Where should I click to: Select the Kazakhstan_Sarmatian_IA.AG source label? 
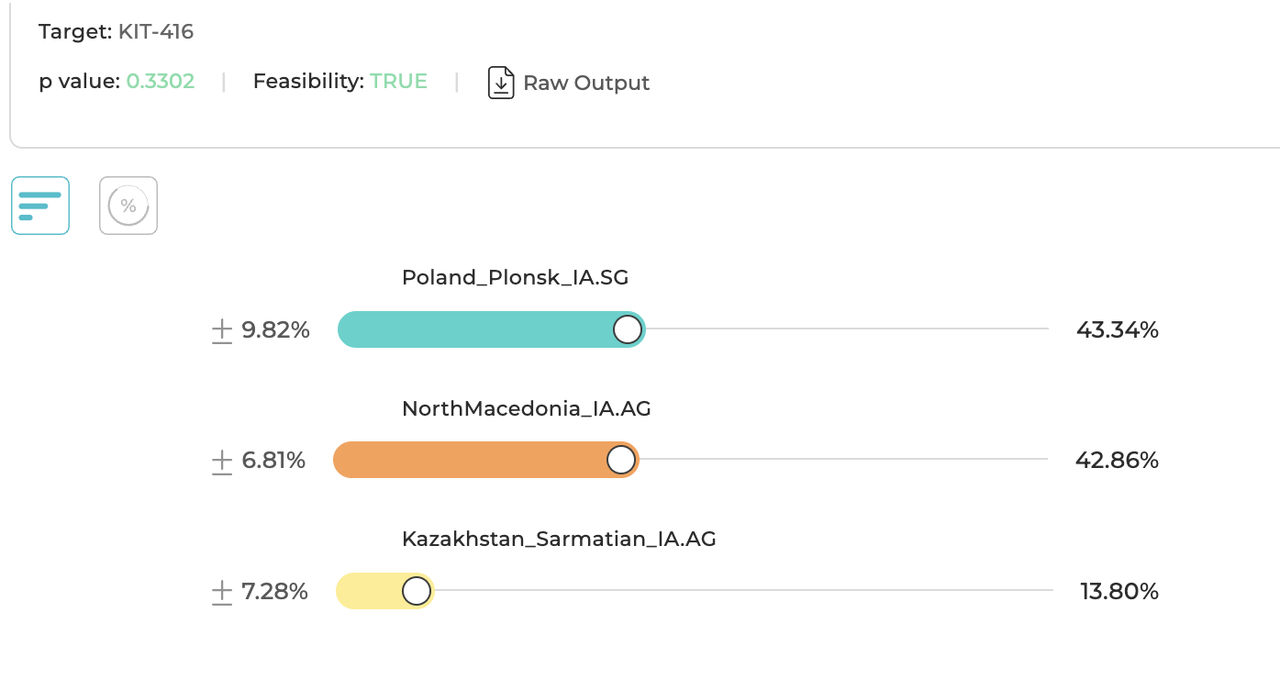[559, 539]
